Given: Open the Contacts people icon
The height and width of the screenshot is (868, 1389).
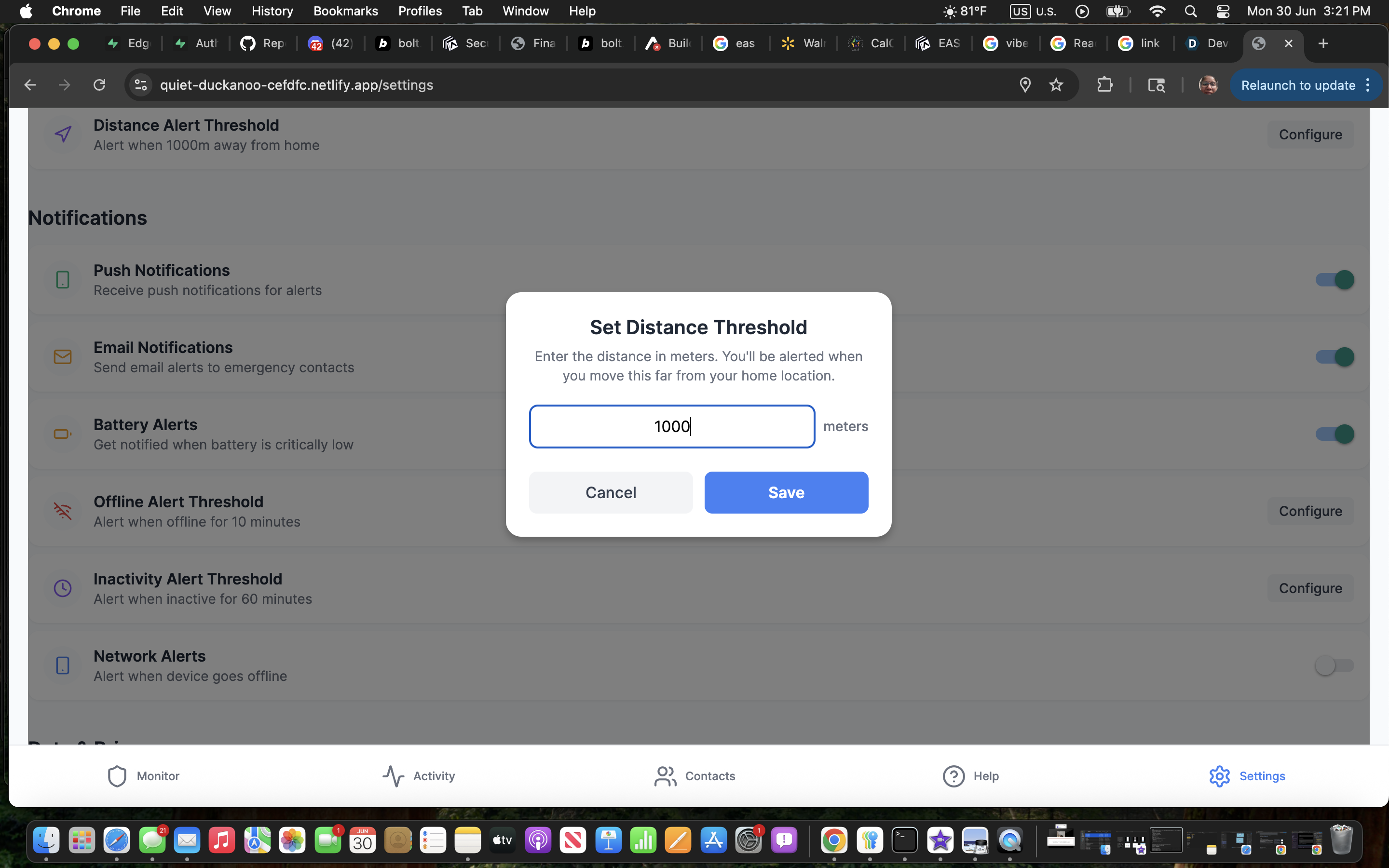Looking at the screenshot, I should tap(665, 776).
